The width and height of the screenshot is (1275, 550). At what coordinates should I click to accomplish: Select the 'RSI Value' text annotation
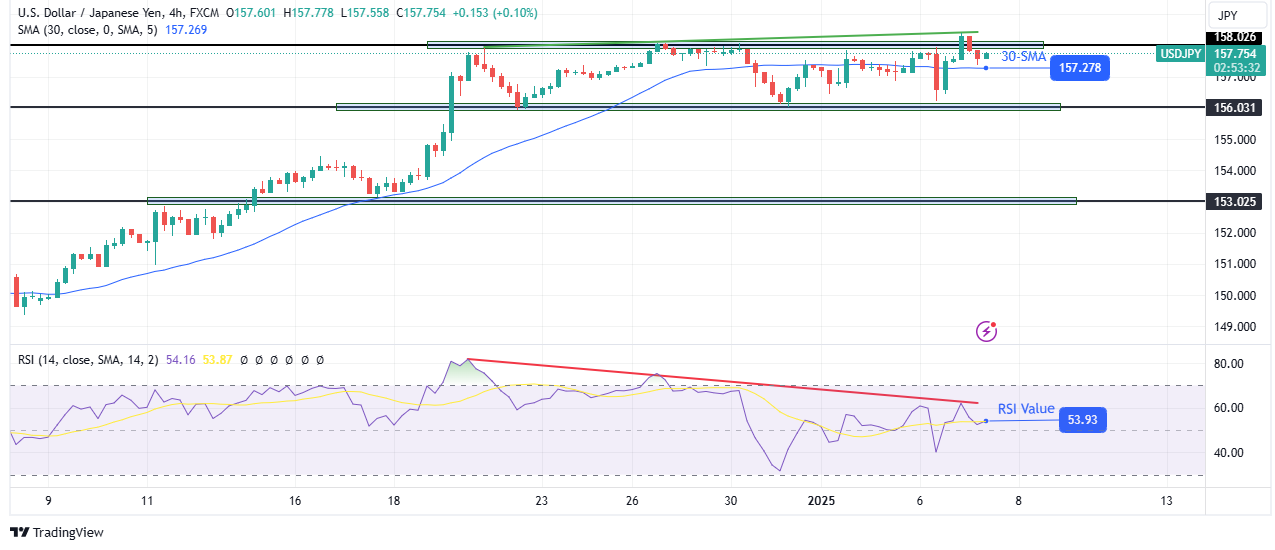(1026, 408)
